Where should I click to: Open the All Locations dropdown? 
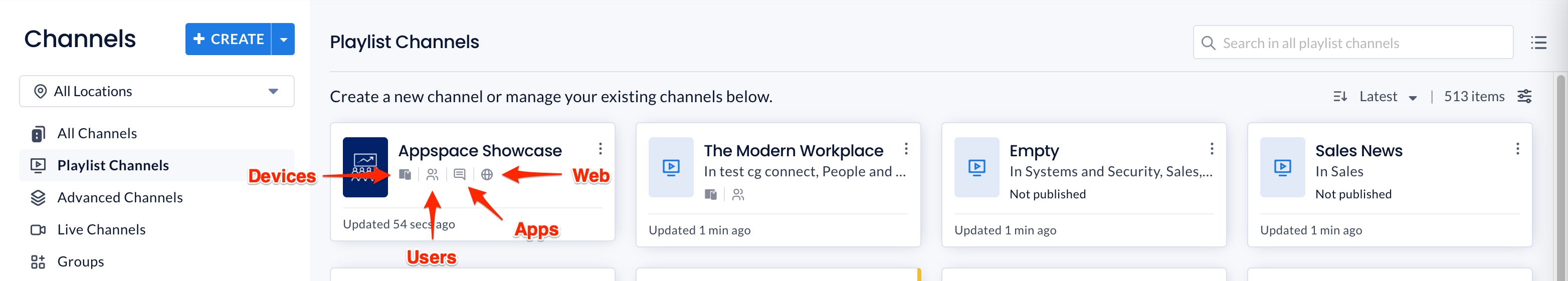pyautogui.click(x=157, y=91)
